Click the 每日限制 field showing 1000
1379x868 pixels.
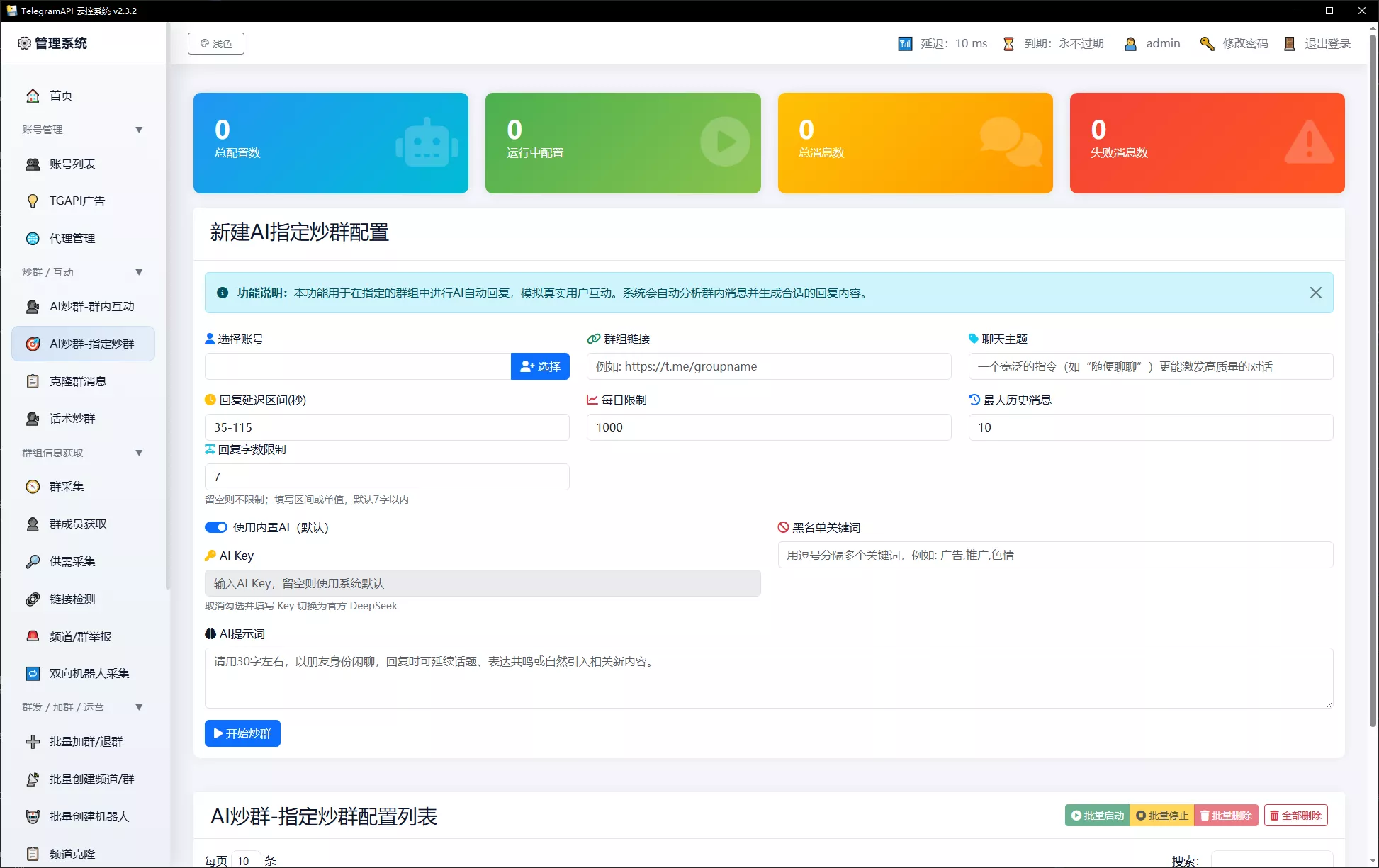(x=769, y=427)
